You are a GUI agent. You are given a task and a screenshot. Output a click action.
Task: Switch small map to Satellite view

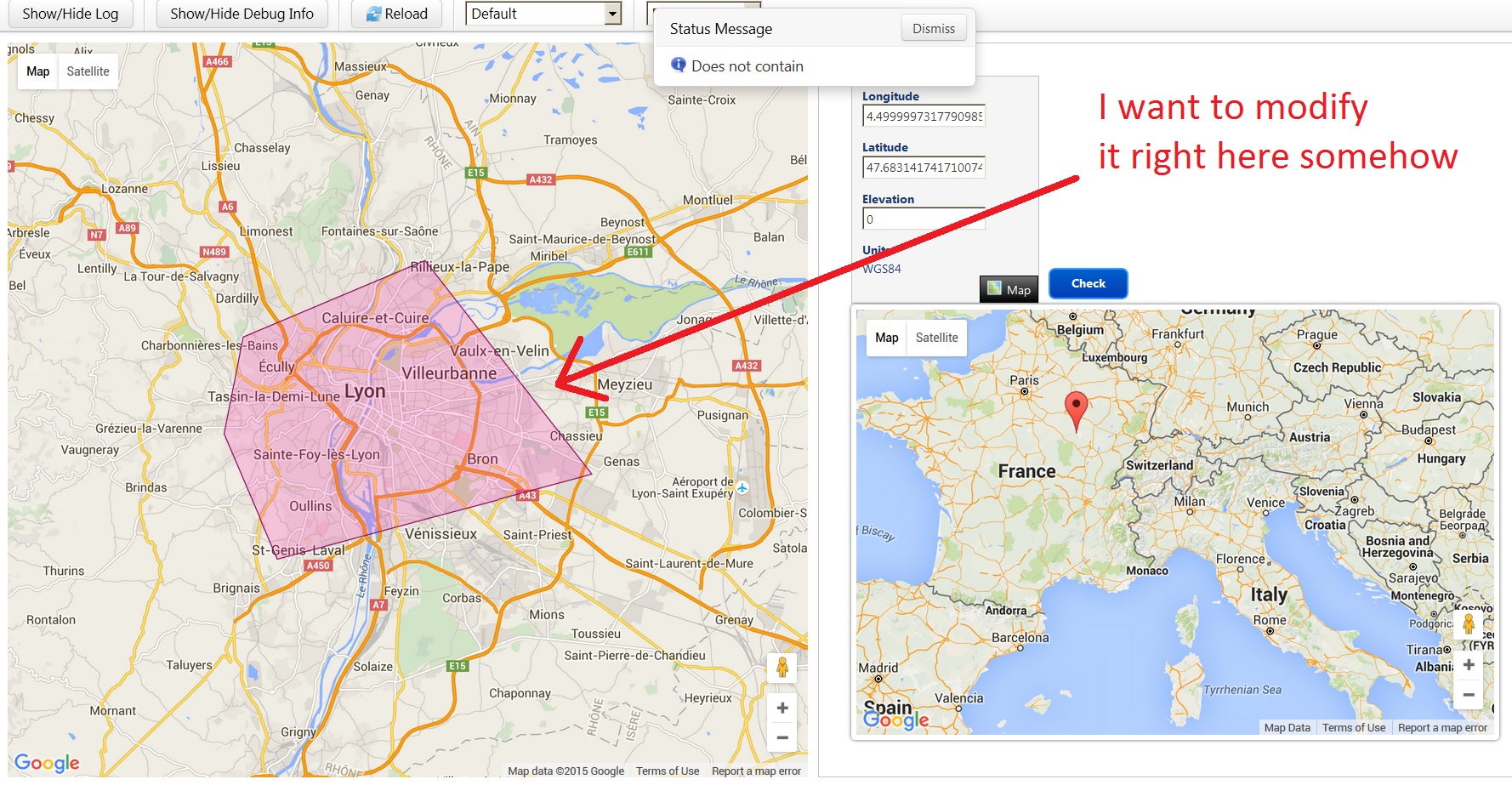point(936,338)
